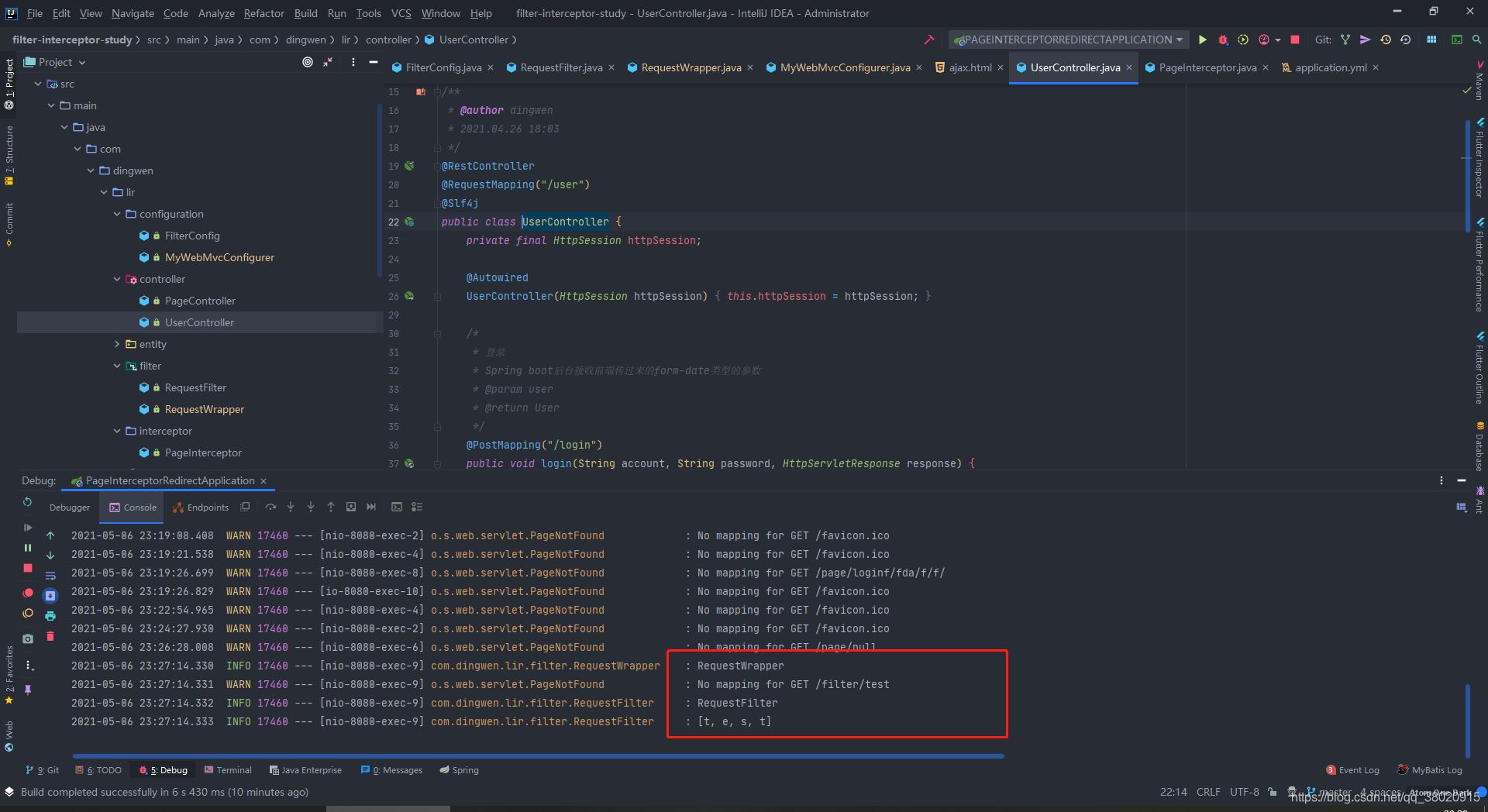Open the Navigate menu

click(x=132, y=13)
